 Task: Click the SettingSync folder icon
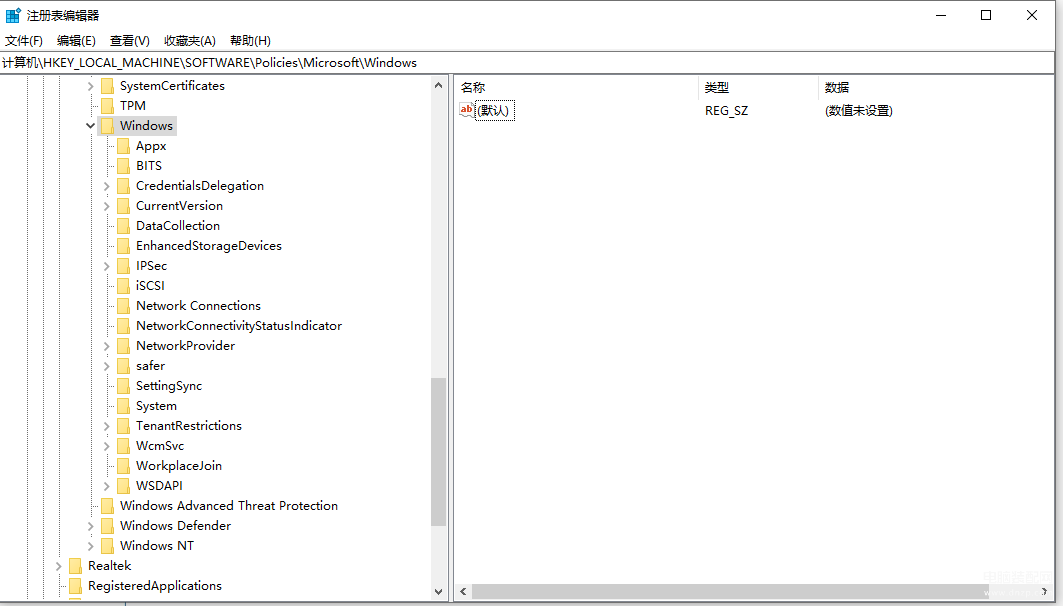click(x=123, y=386)
